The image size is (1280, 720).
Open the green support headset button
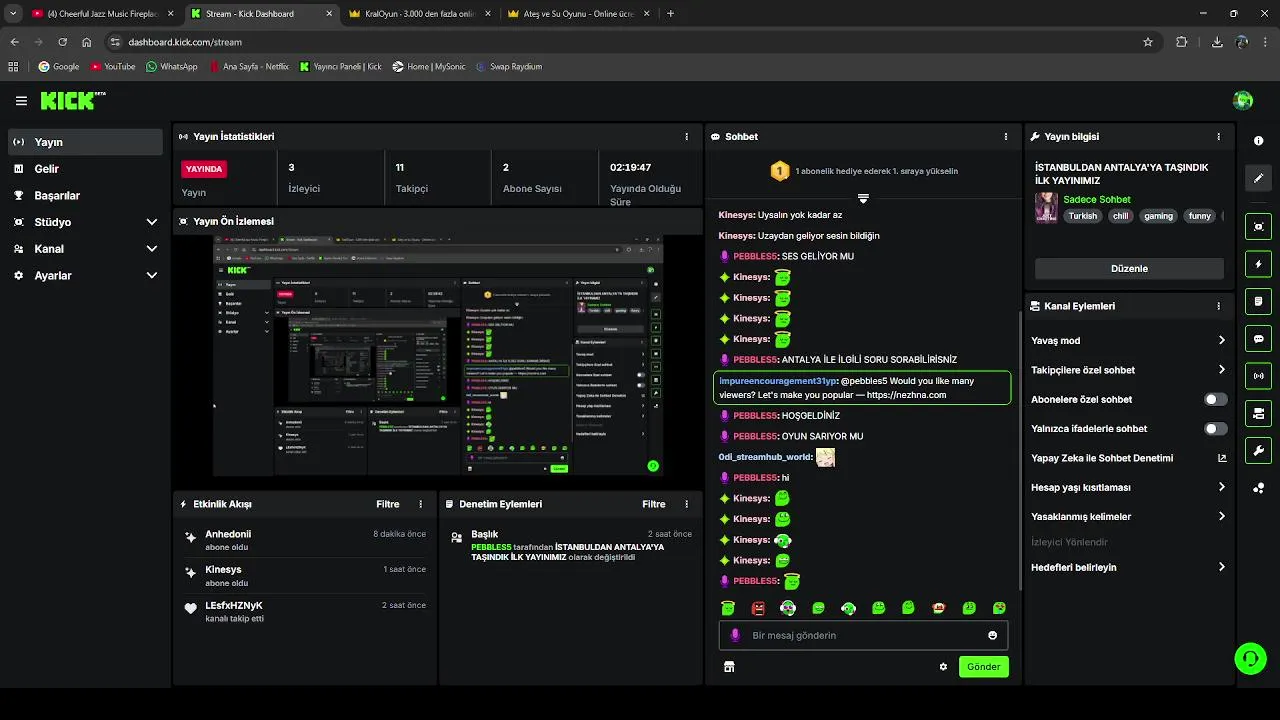coord(1250,658)
